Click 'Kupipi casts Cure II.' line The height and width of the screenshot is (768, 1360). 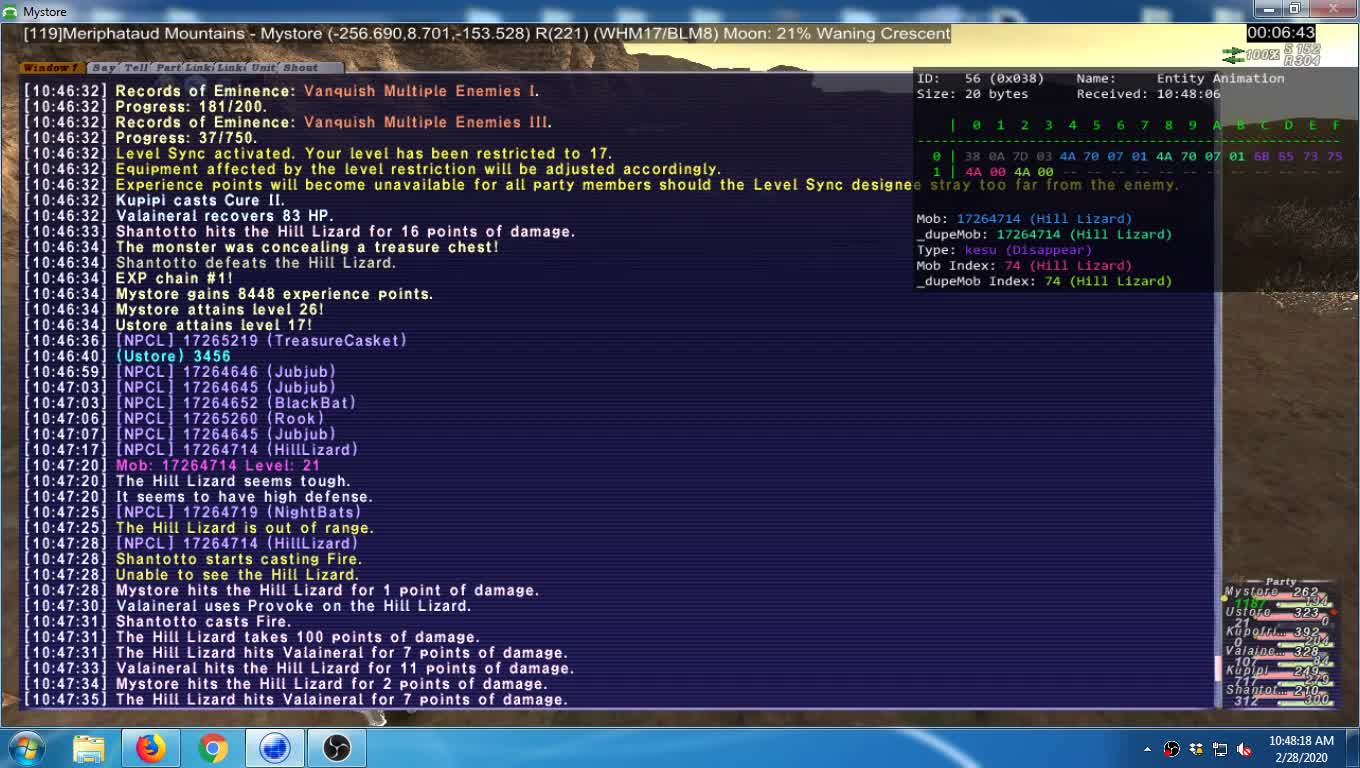coord(155,200)
